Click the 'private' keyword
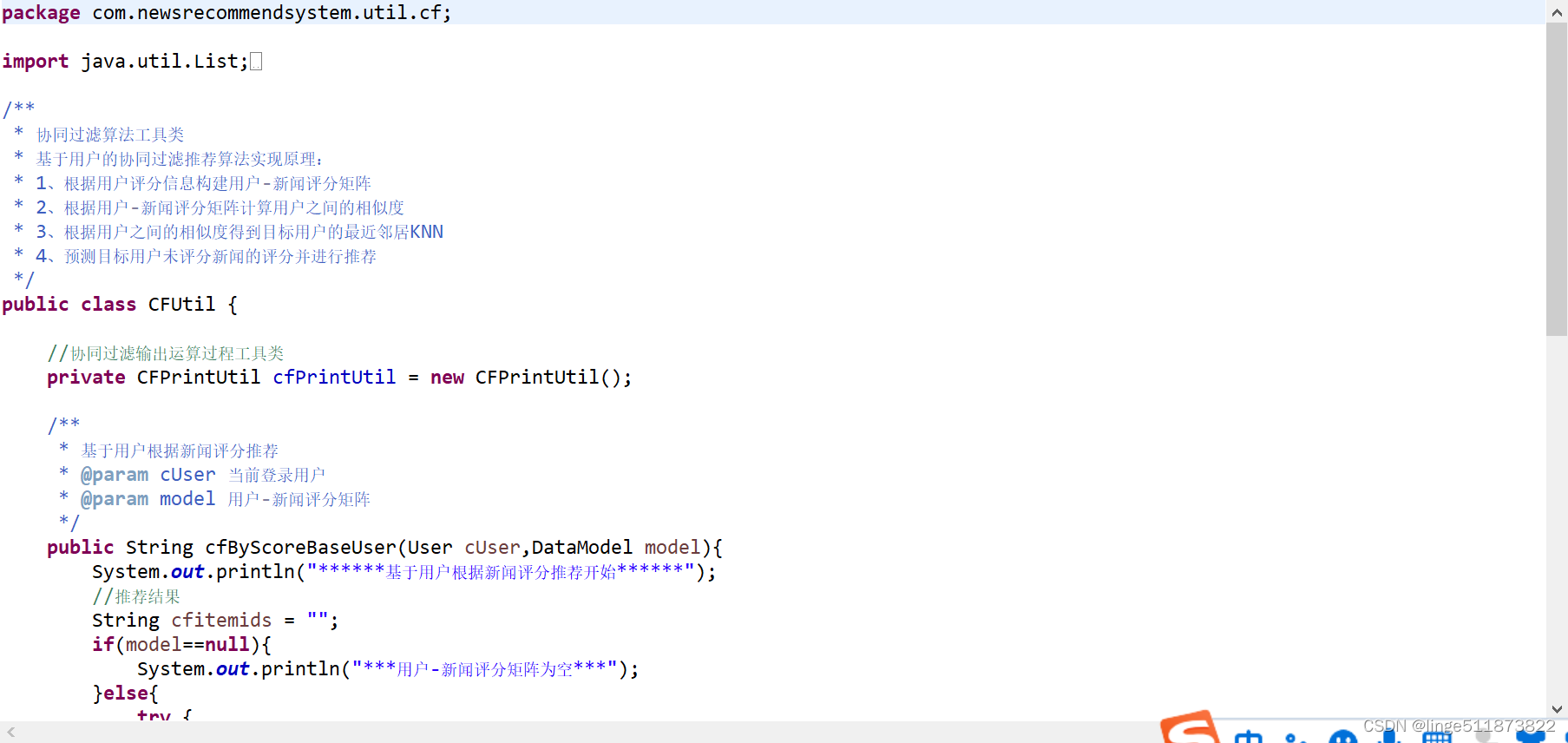Viewport: 1568px width, 743px height. (x=86, y=378)
